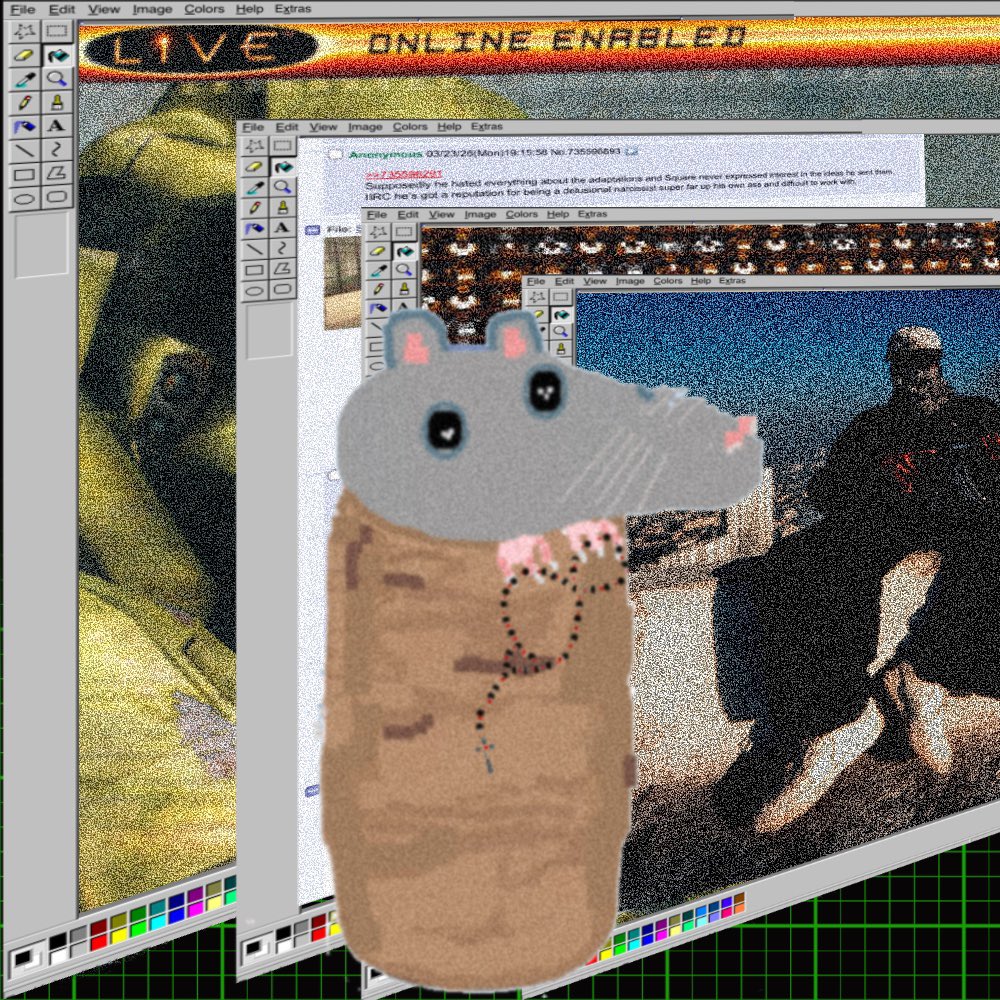
Task: Follow the red quote link >>735596291
Action: tap(403, 174)
